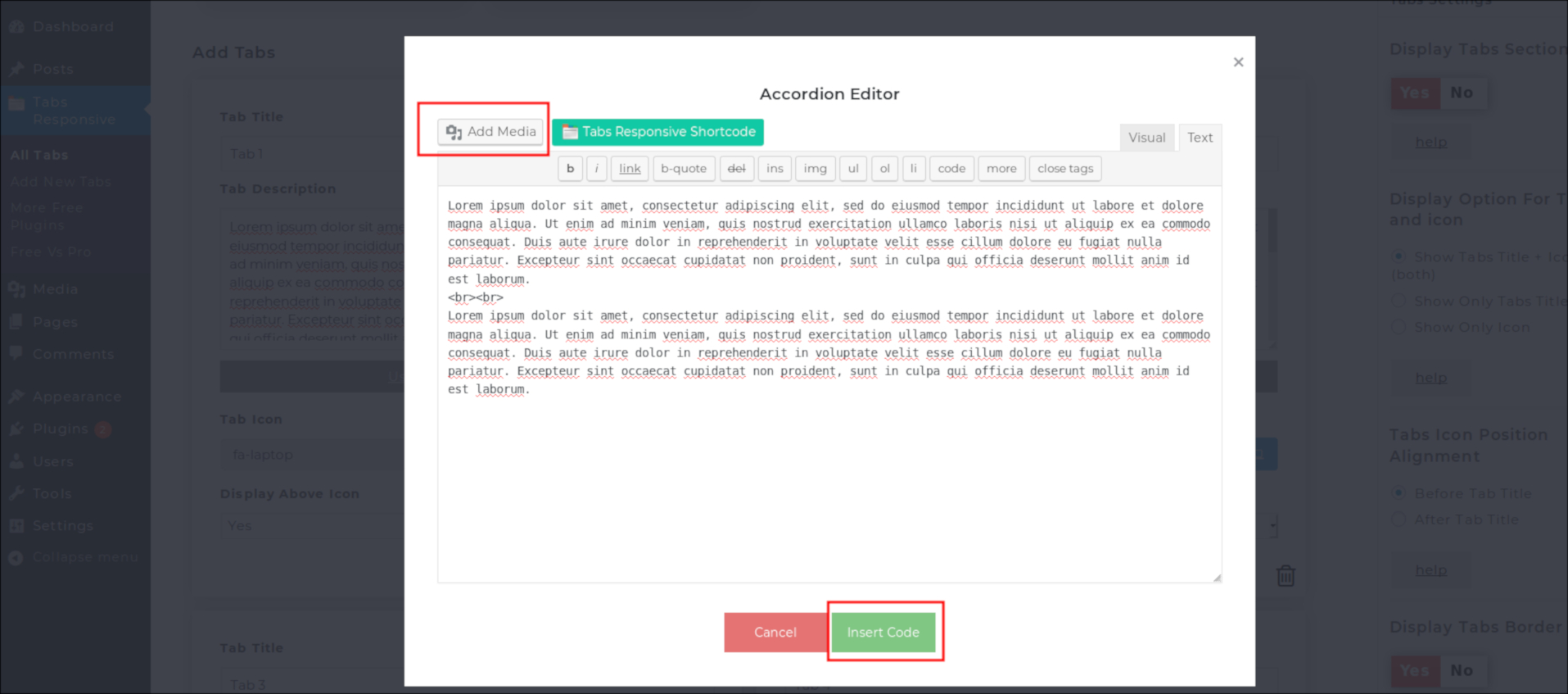Select Show Only Tabs Title radio
This screenshot has height=694, width=1568.
pyautogui.click(x=1399, y=302)
